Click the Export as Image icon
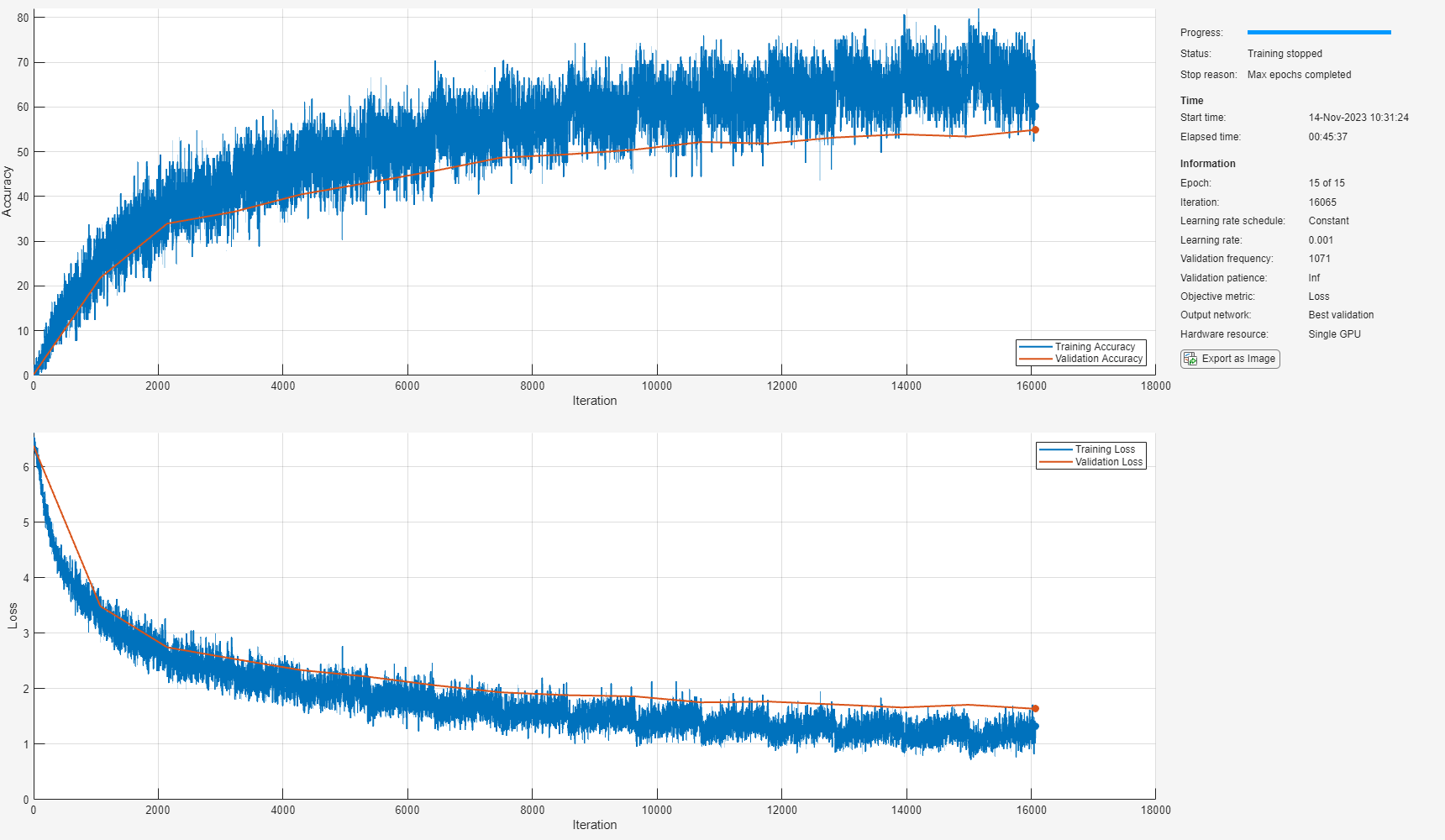The image size is (1445, 840). click(x=1190, y=359)
